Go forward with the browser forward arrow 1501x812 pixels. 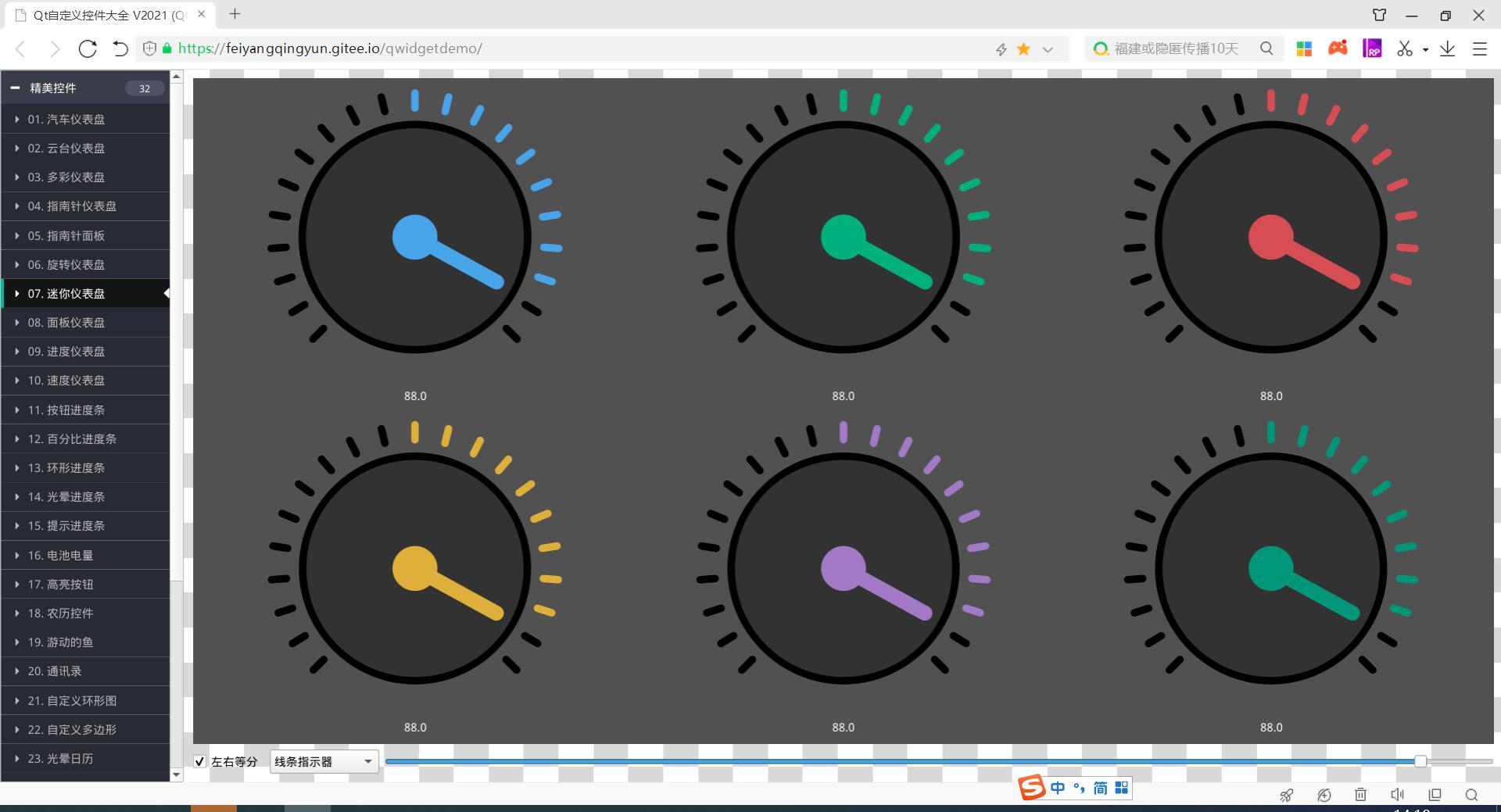click(55, 49)
